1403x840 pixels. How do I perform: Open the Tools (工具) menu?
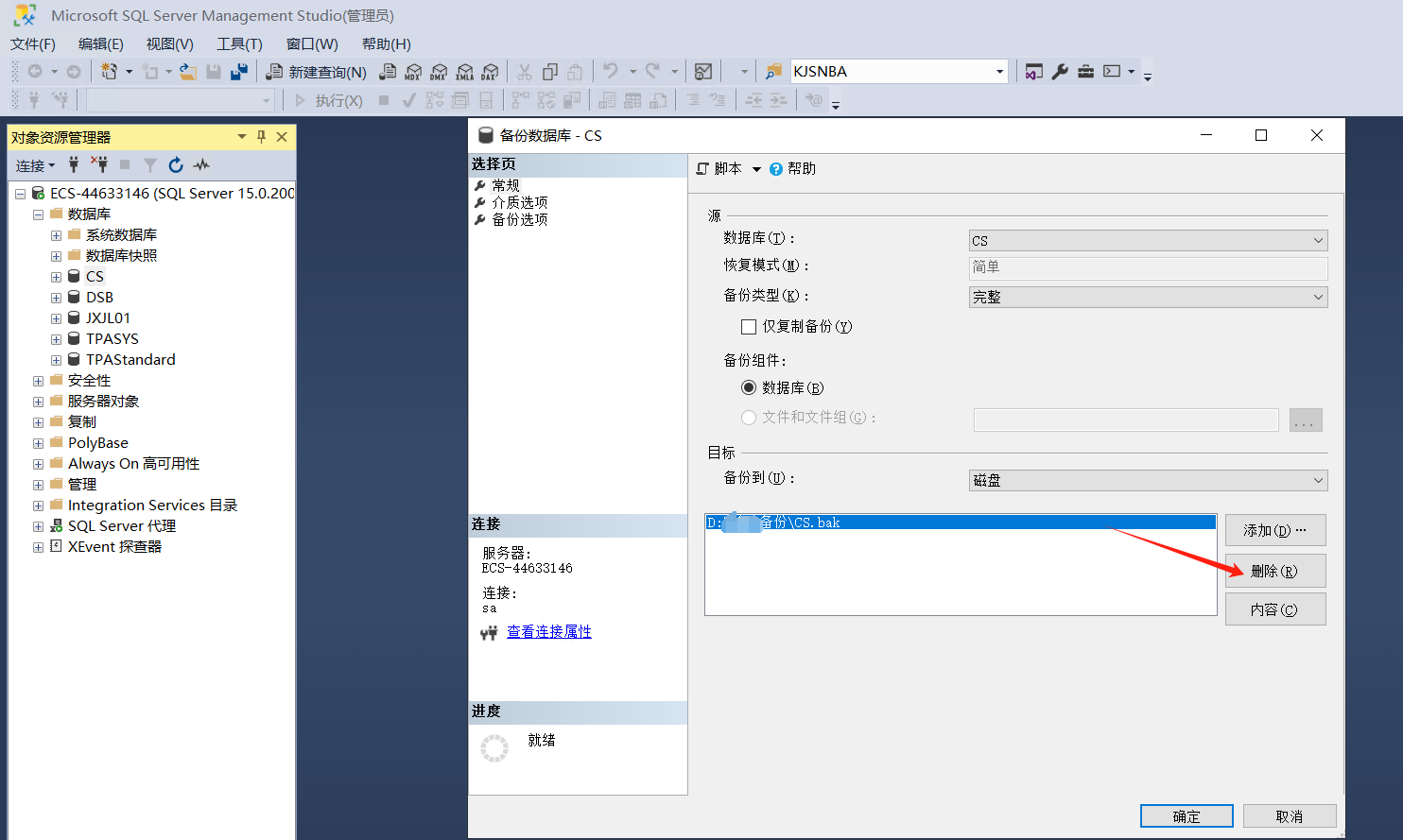click(239, 44)
